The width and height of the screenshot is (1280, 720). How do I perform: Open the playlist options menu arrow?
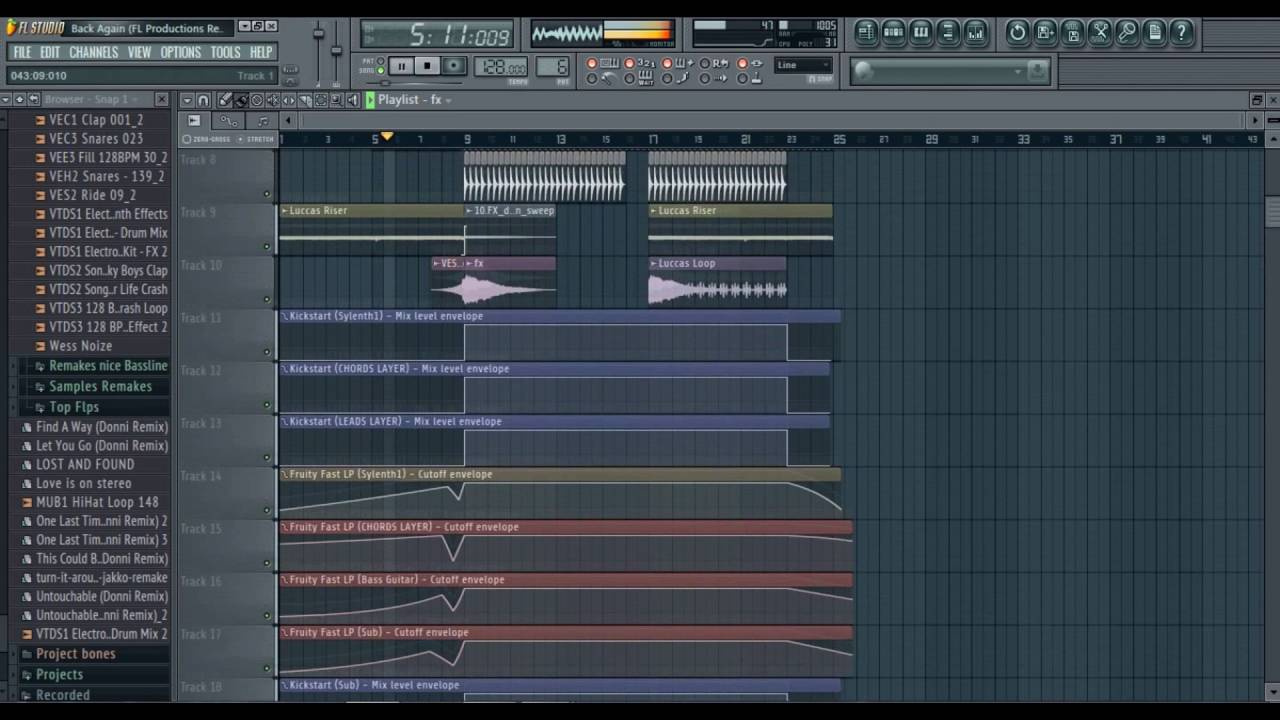[187, 100]
